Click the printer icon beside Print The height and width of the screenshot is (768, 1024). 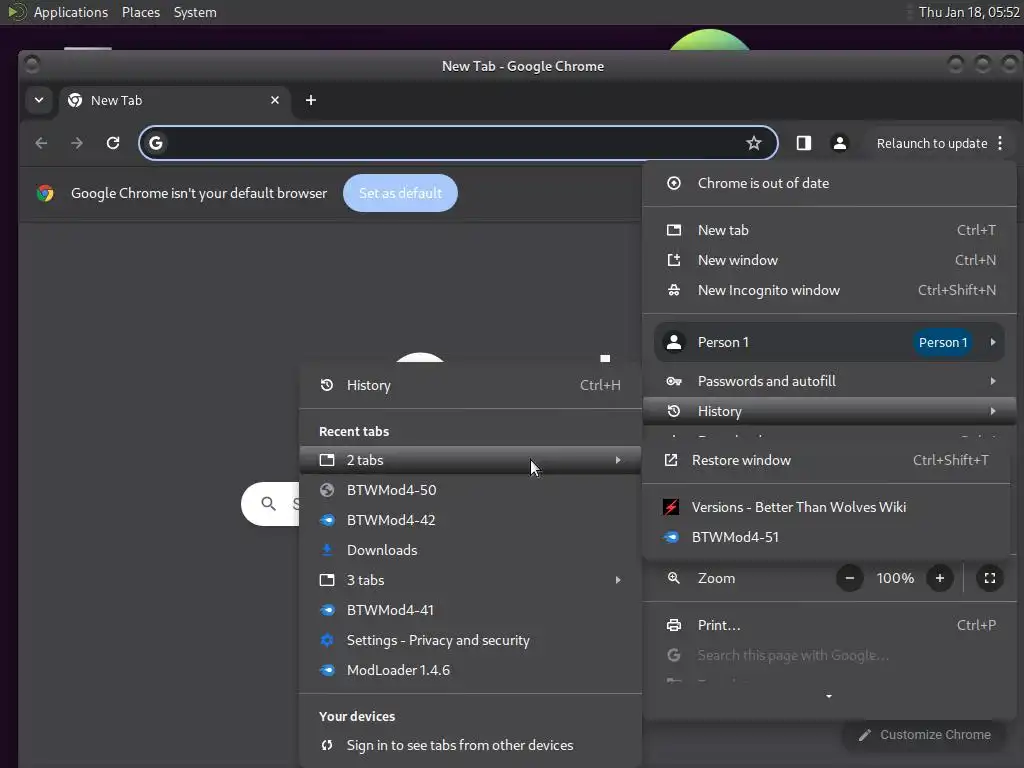(x=673, y=625)
